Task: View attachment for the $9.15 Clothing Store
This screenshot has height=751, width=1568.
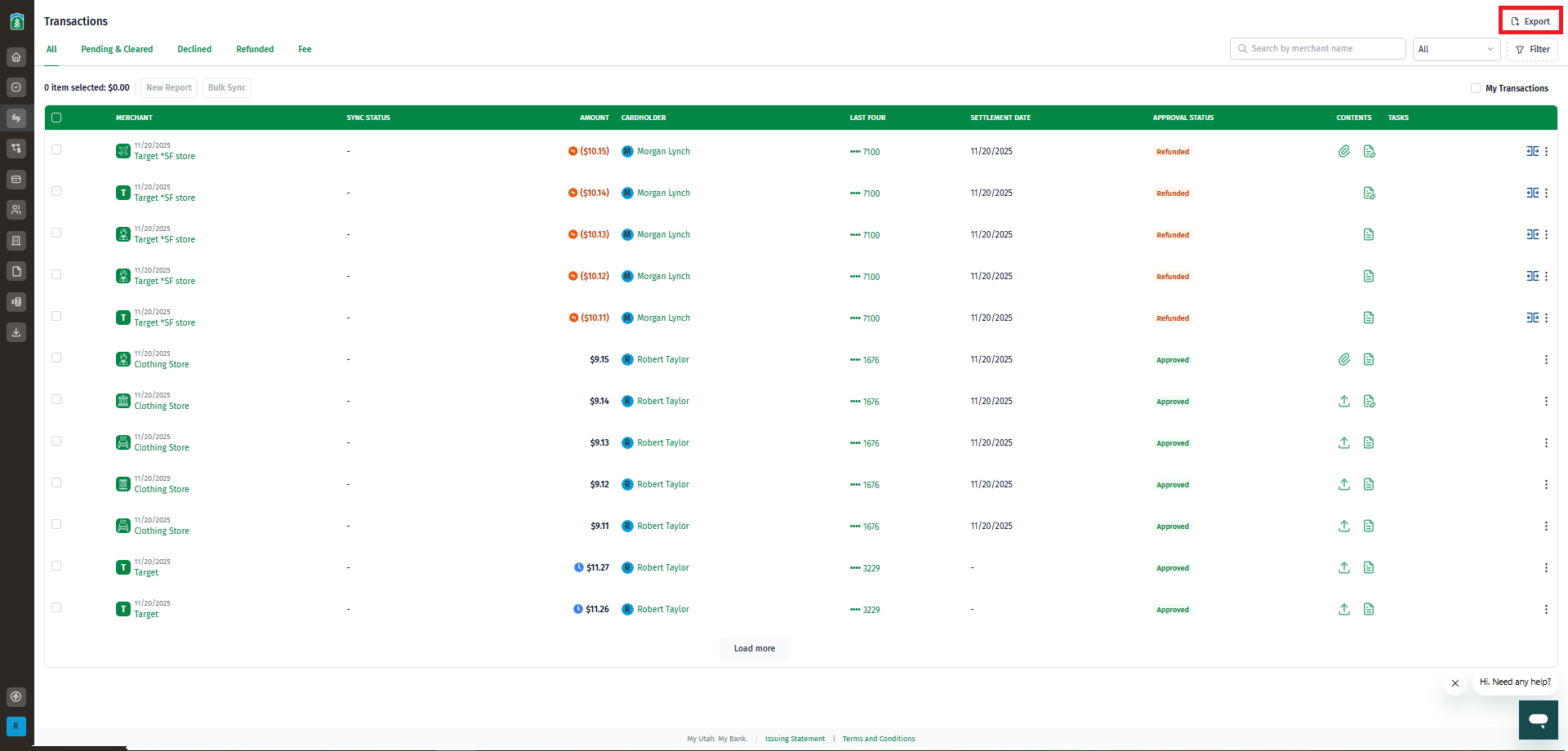Action: pos(1344,359)
